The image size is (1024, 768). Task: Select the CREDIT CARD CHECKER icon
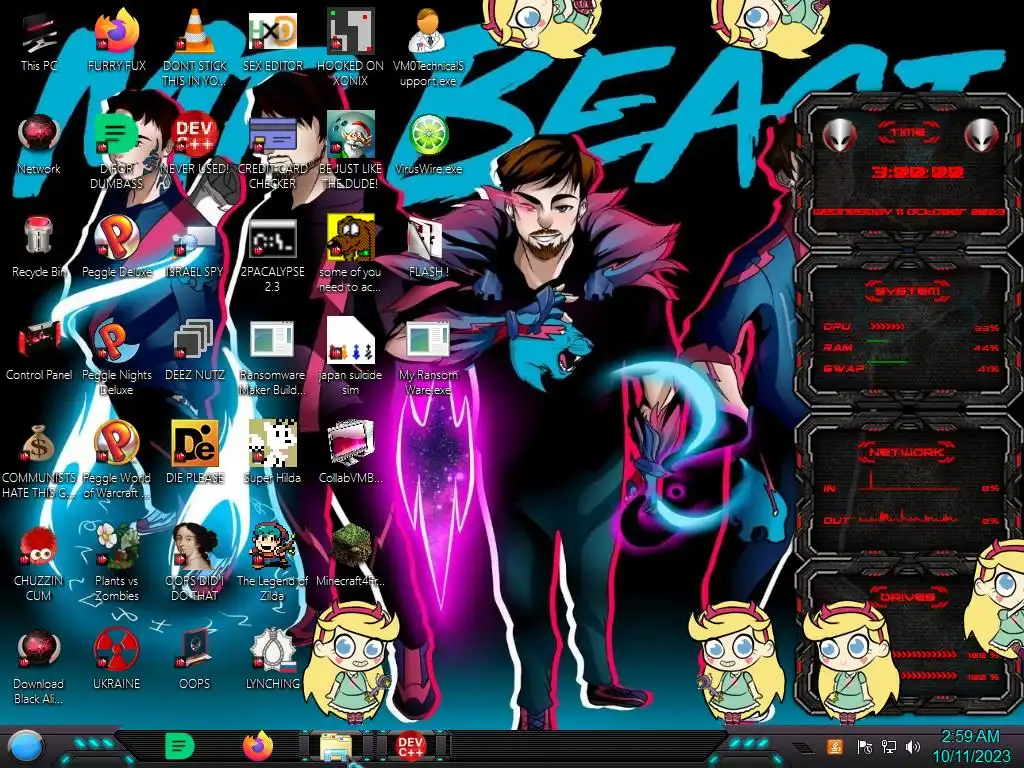[x=272, y=136]
